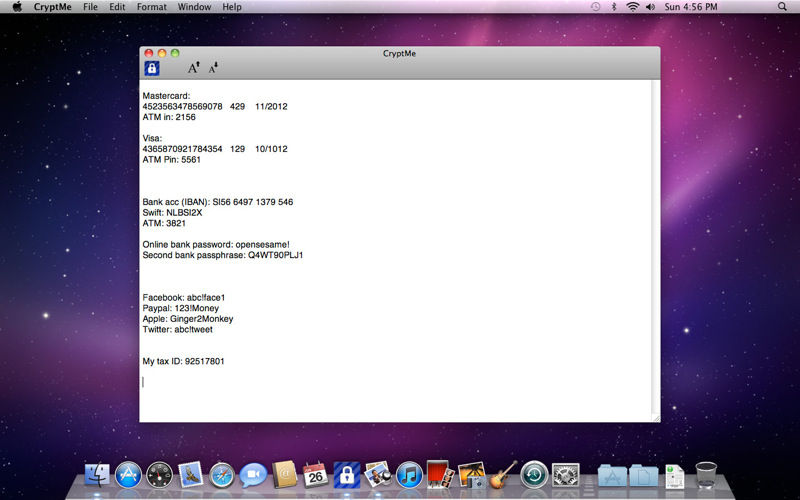The width and height of the screenshot is (800, 500).
Task: Click the CryptMe window title bar text
Action: (x=399, y=53)
